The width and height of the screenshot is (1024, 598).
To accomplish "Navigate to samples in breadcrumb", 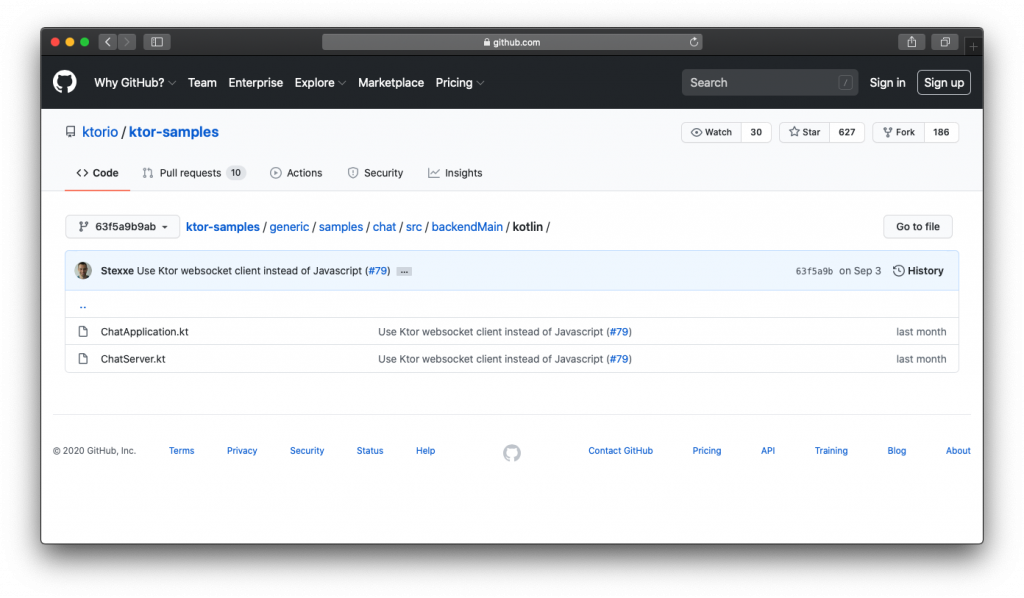I will (x=341, y=227).
